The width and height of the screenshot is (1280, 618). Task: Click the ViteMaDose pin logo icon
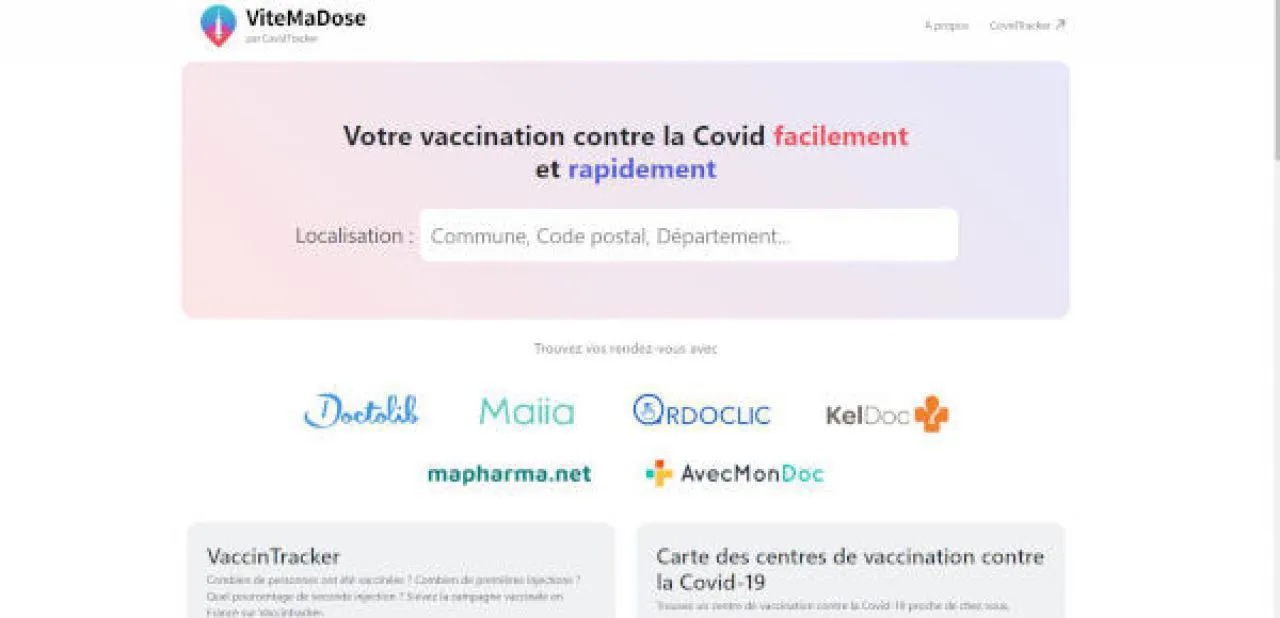[218, 24]
